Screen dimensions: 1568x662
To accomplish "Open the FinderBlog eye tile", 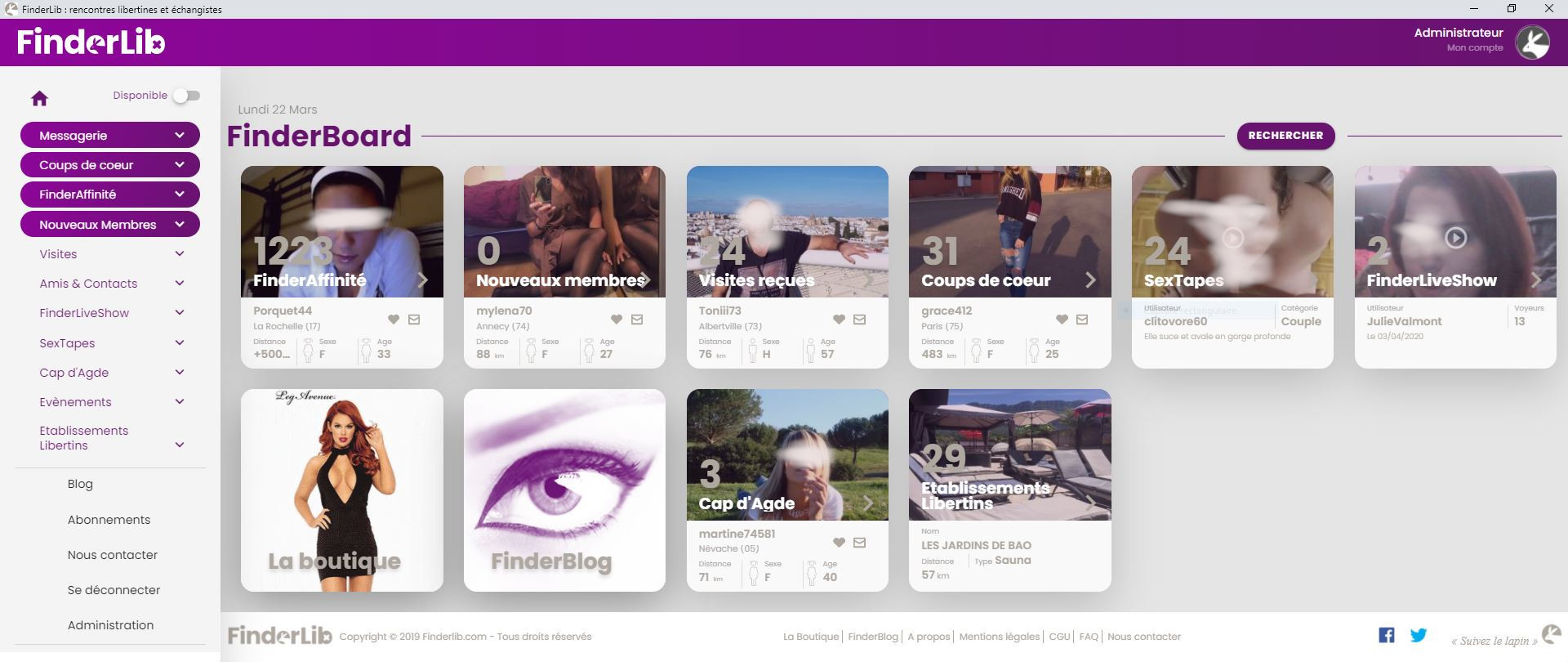I will coord(564,490).
